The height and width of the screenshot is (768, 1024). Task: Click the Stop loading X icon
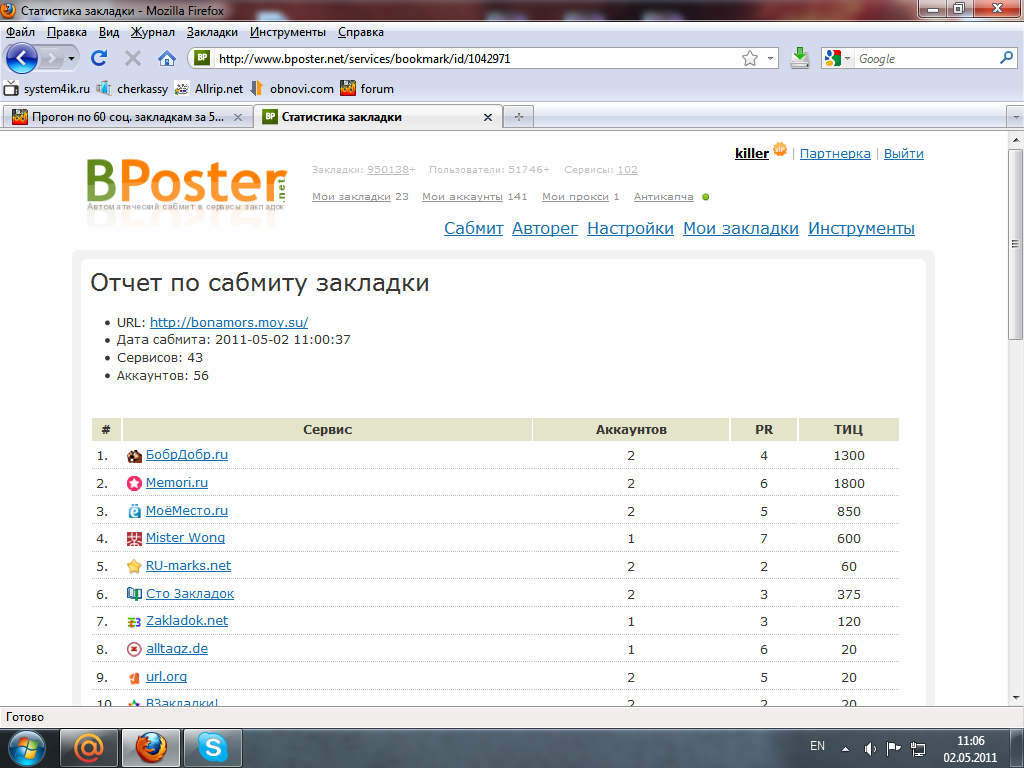pyautogui.click(x=133, y=58)
